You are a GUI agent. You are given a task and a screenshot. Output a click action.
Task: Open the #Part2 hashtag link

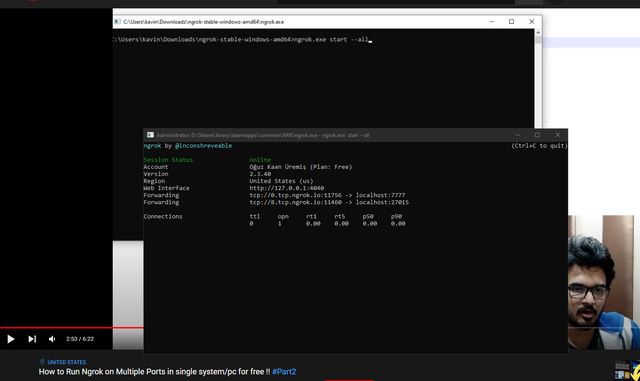[x=284, y=372]
